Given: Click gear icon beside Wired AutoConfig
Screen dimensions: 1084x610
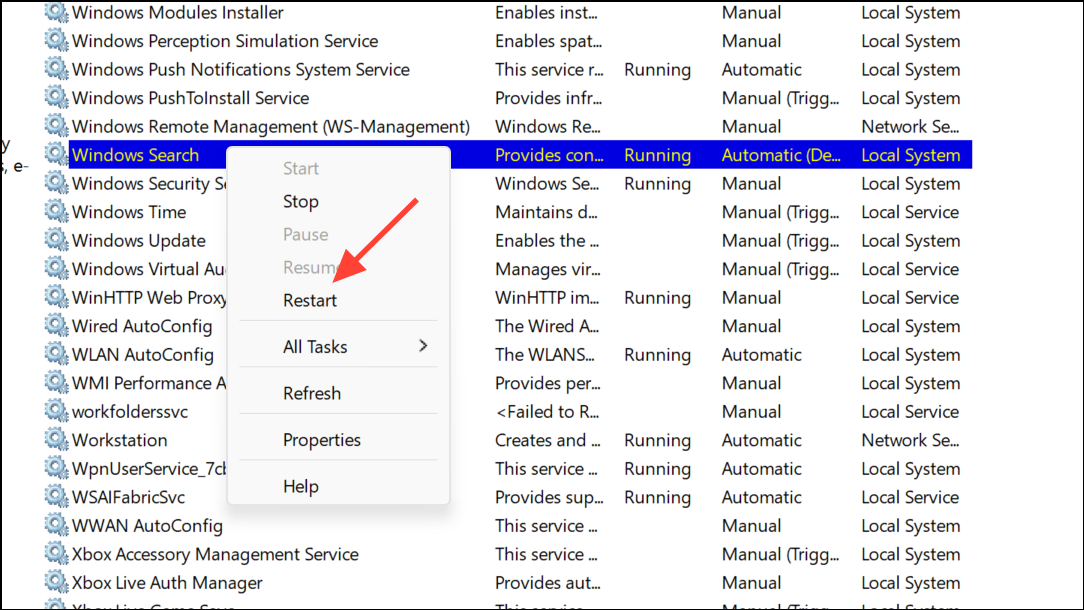Looking at the screenshot, I should tap(57, 325).
